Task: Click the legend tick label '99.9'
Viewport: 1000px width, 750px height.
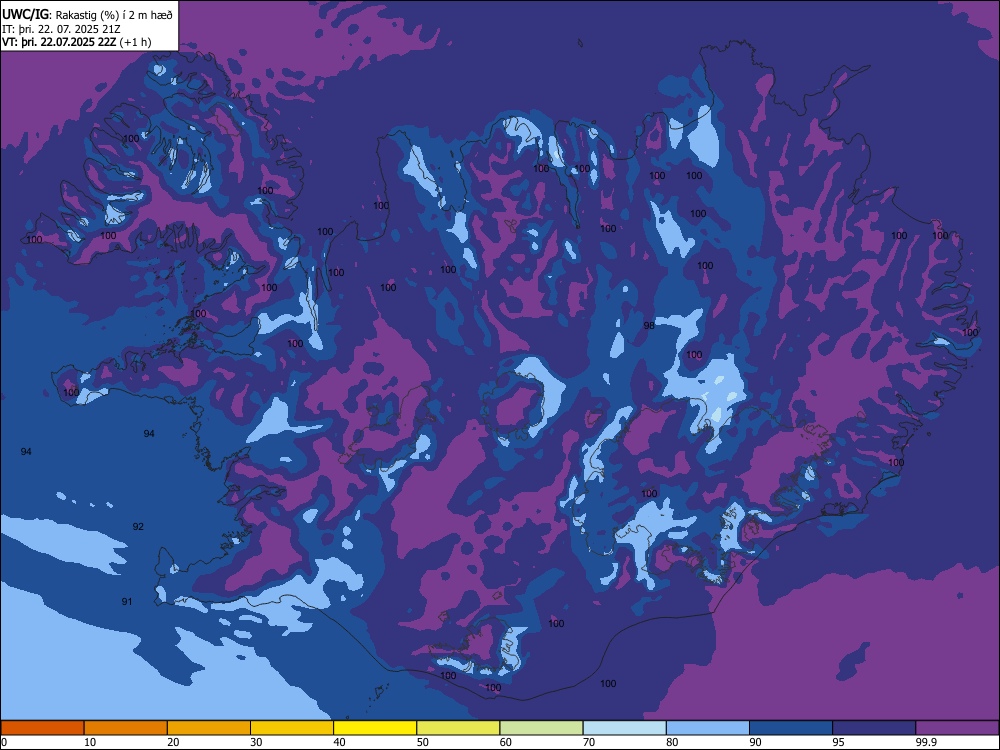Action: tap(926, 742)
